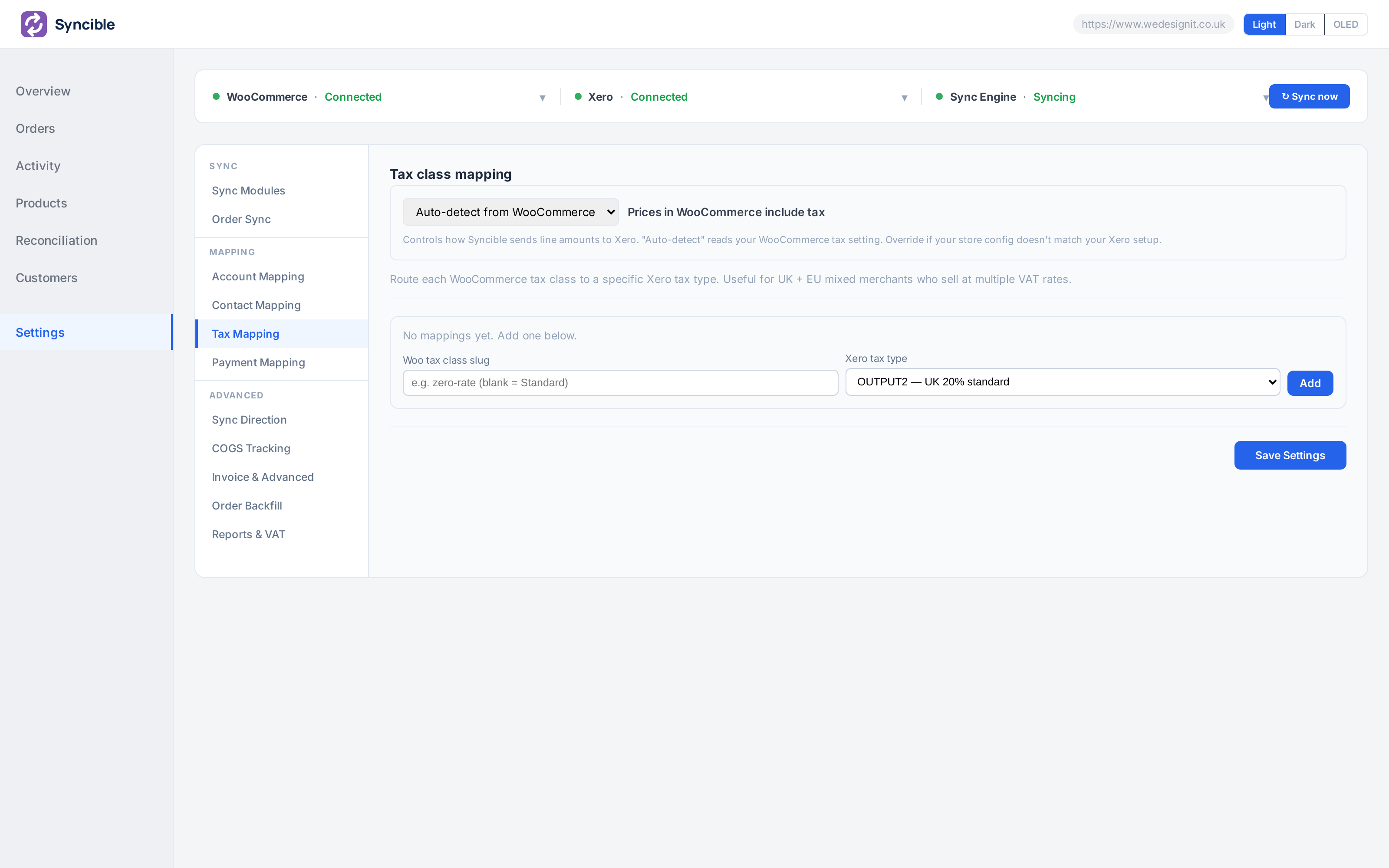Select Settings in the sidebar
The height and width of the screenshot is (868, 1389).
(x=86, y=332)
